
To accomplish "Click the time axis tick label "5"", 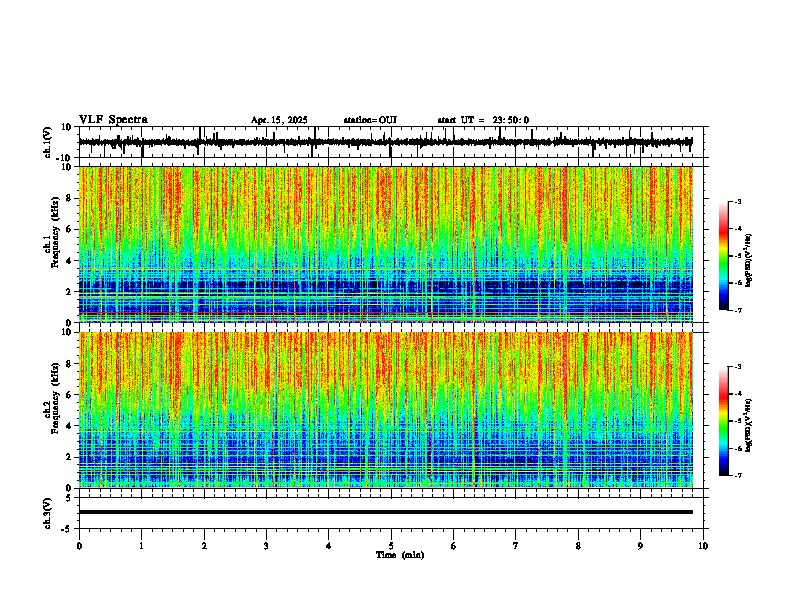I will (391, 546).
